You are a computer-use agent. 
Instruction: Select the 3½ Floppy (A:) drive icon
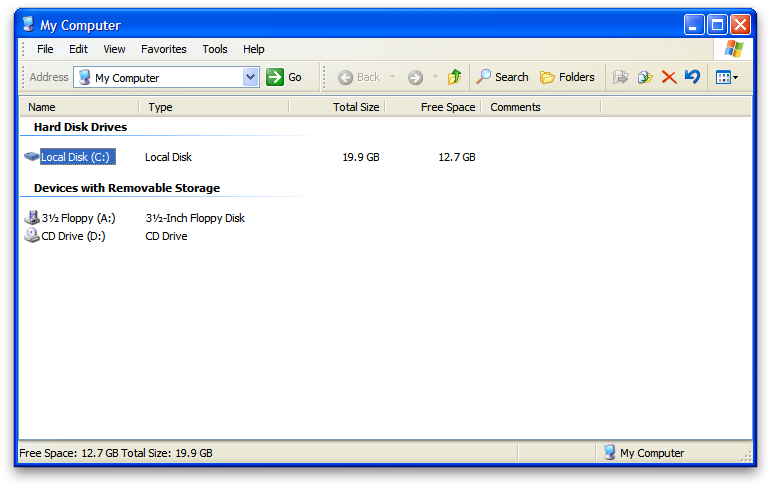tap(31, 217)
